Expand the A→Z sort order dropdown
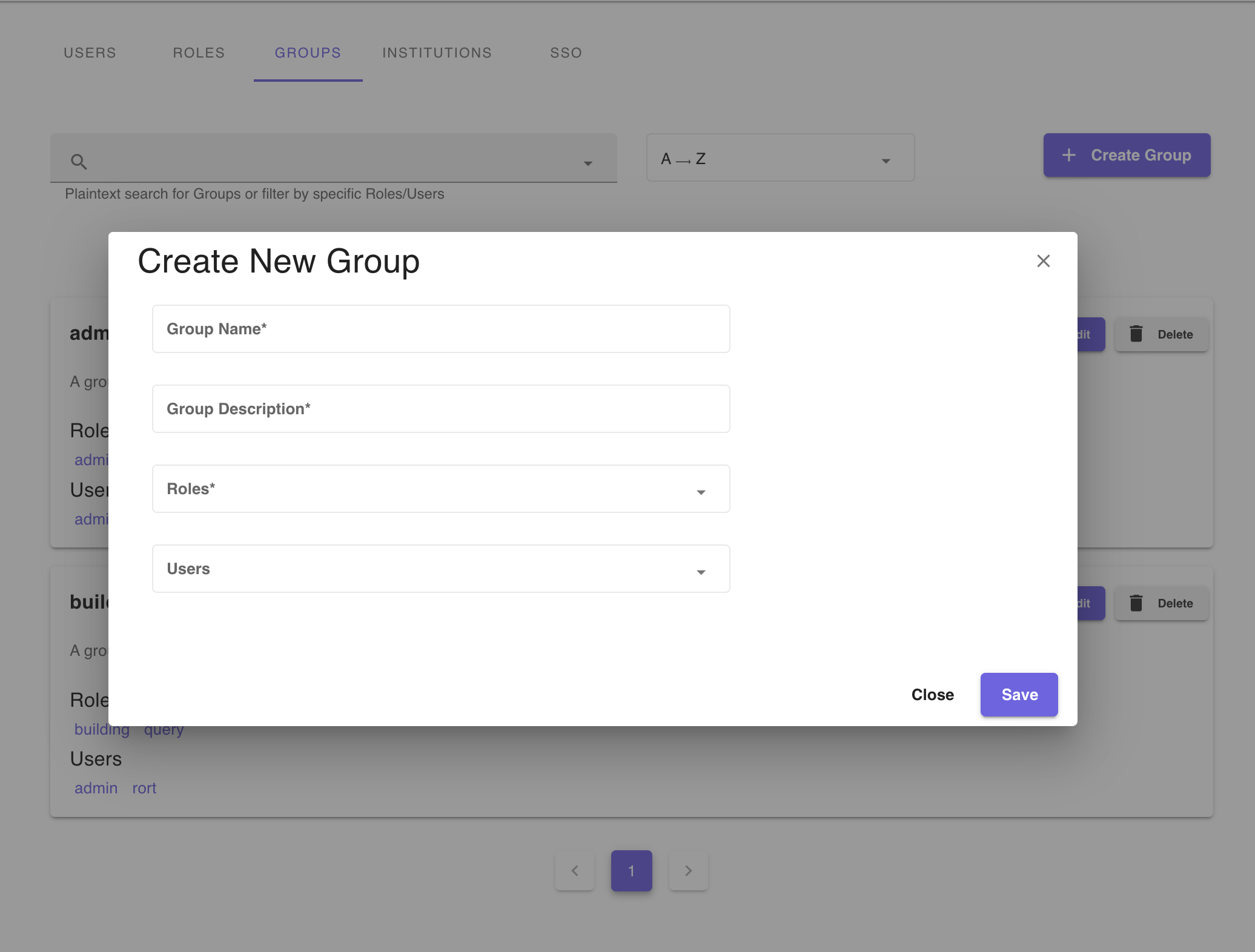Image resolution: width=1255 pixels, height=952 pixels. [x=883, y=158]
